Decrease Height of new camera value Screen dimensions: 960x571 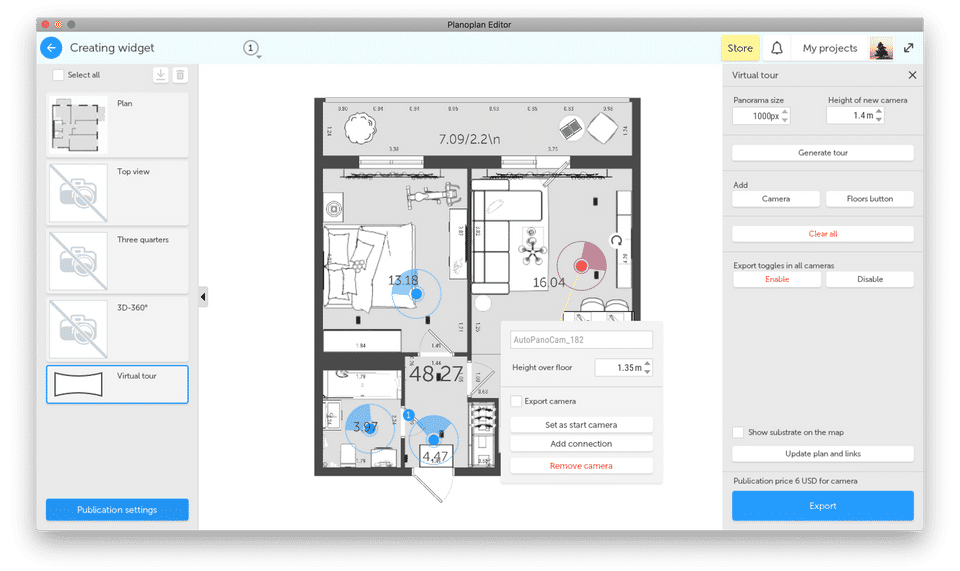(880, 119)
